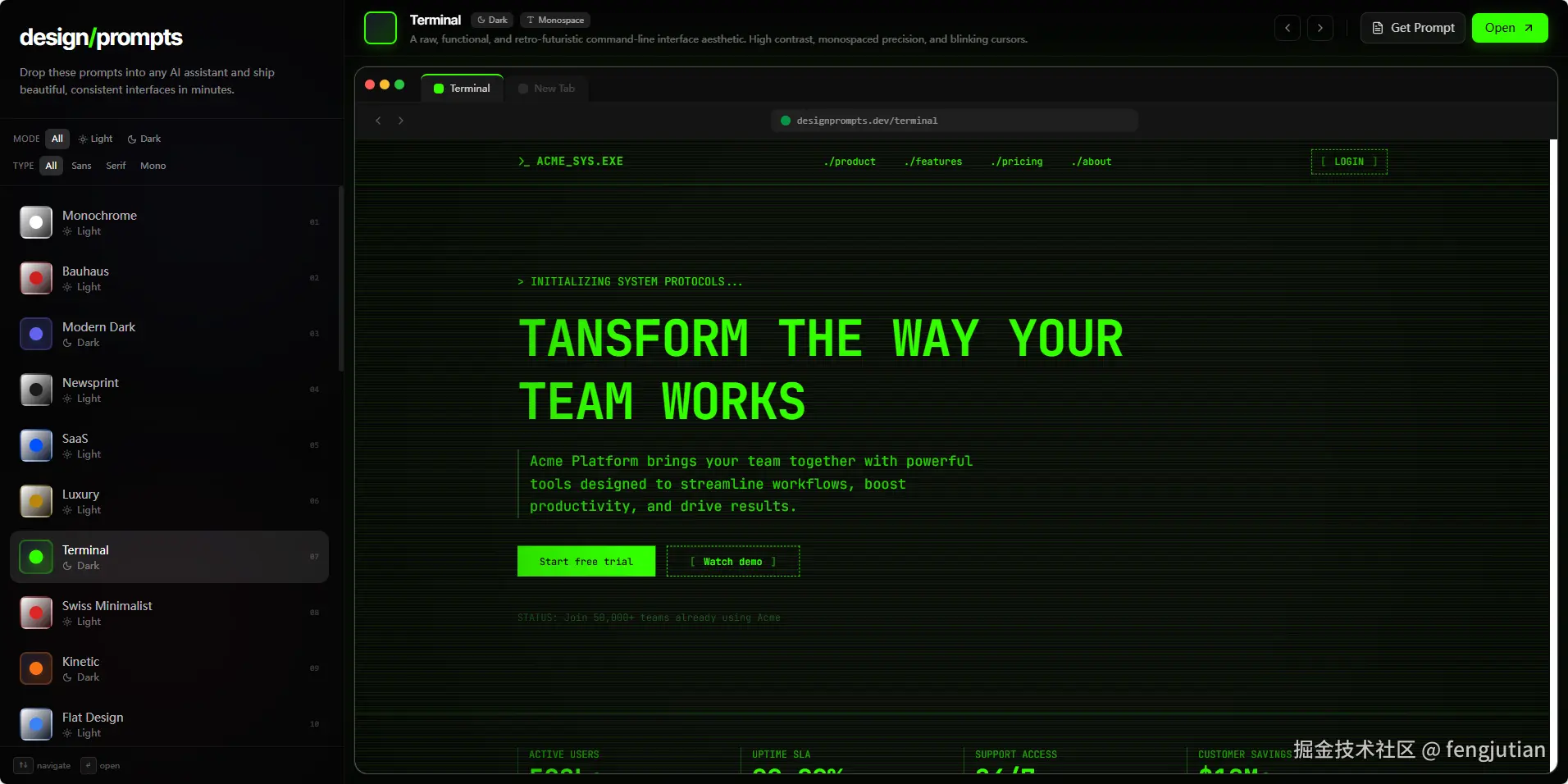
Task: Click browser mockup back arrow
Action: (378, 121)
